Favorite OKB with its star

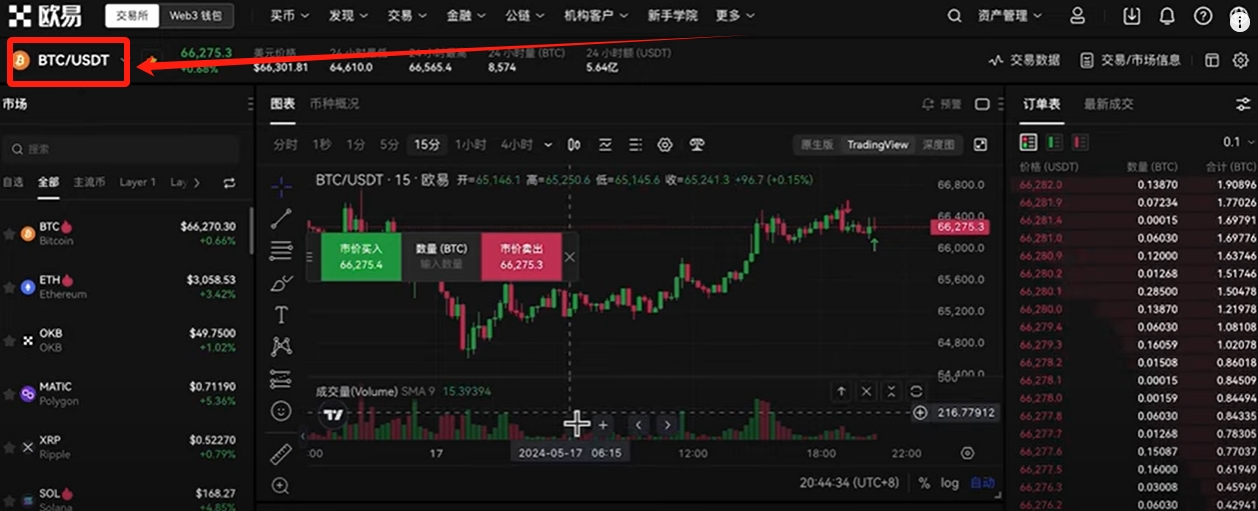click(x=10, y=340)
